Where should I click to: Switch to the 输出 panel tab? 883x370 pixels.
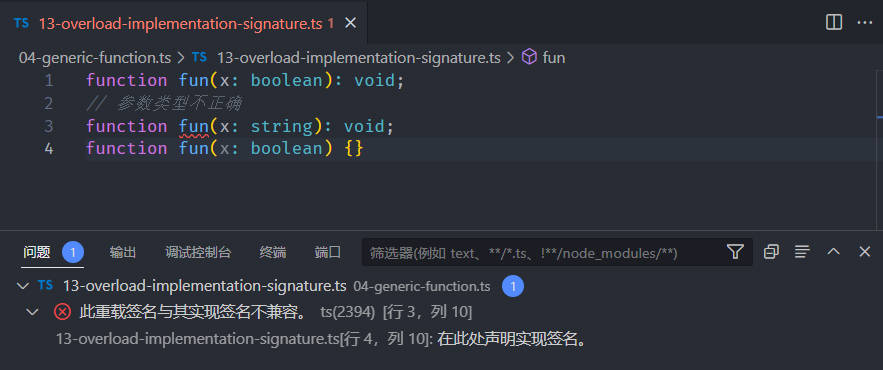[123, 252]
